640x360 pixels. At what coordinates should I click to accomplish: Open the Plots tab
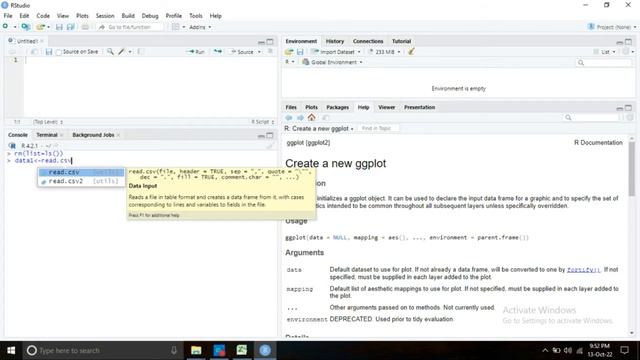tap(311, 107)
